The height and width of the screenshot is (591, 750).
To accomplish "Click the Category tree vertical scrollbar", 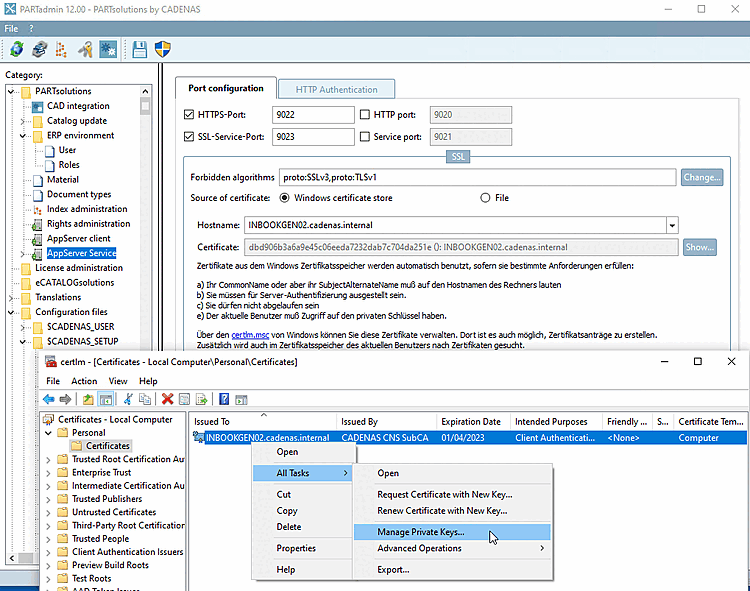I will tap(146, 200).
